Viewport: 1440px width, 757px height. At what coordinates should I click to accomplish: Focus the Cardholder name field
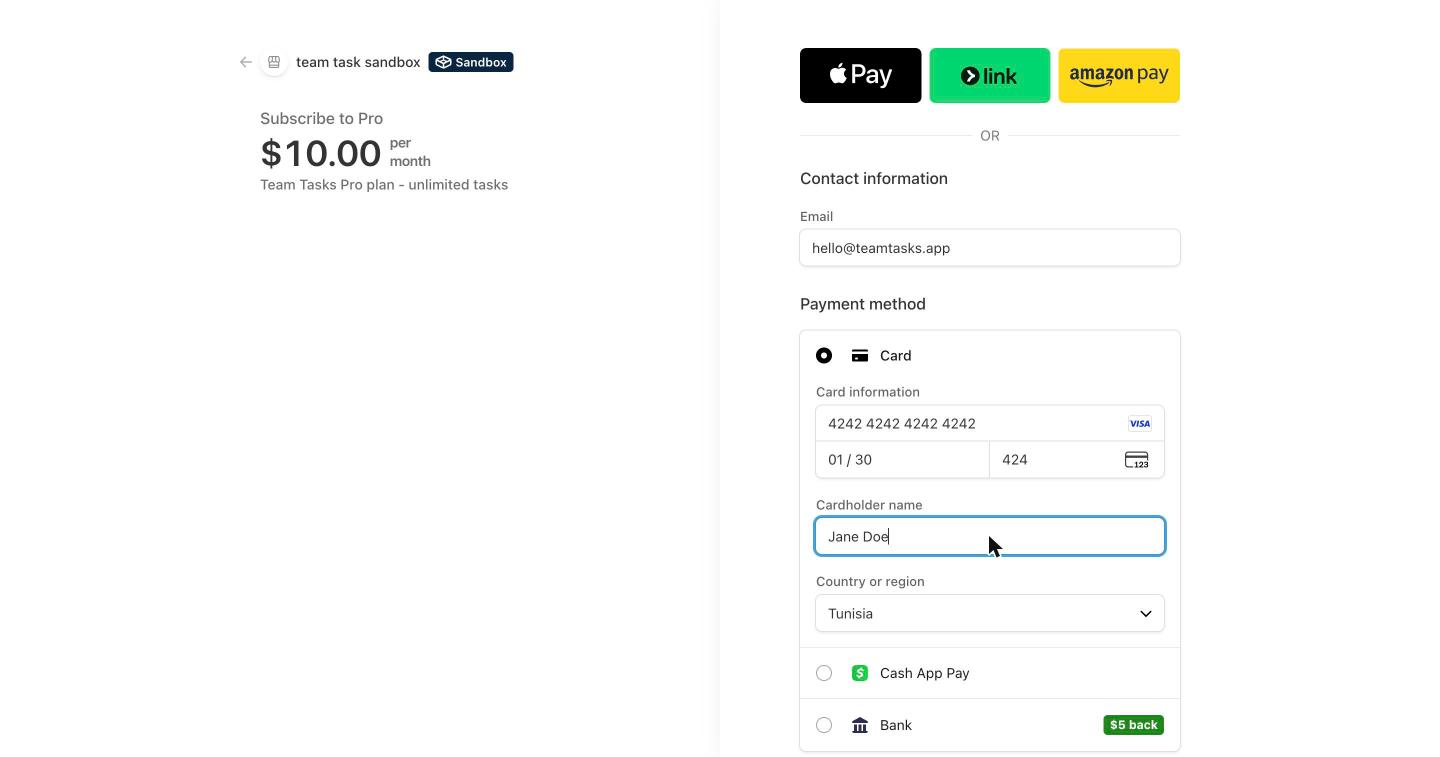click(990, 537)
